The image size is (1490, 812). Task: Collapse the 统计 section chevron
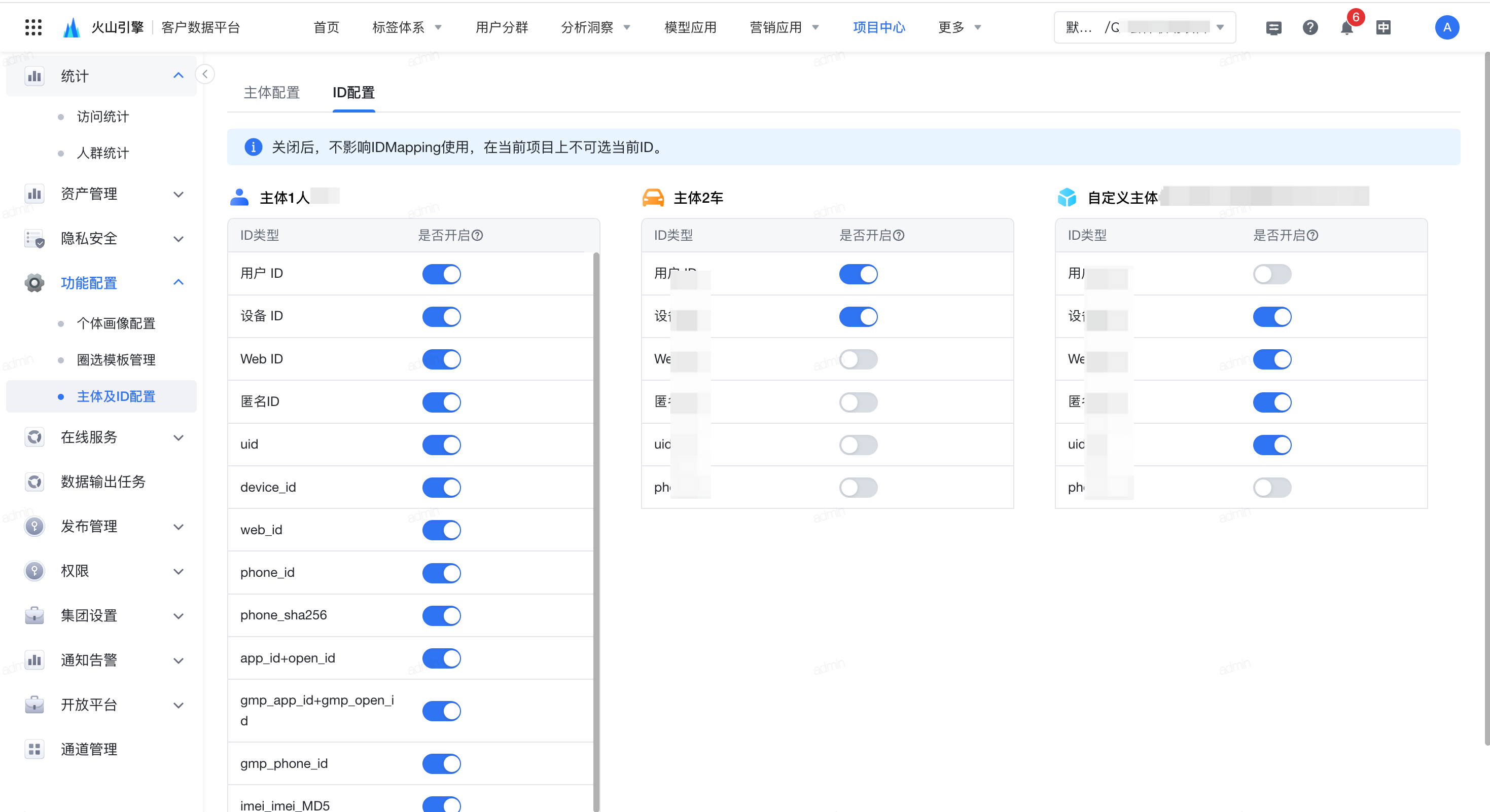(x=179, y=76)
